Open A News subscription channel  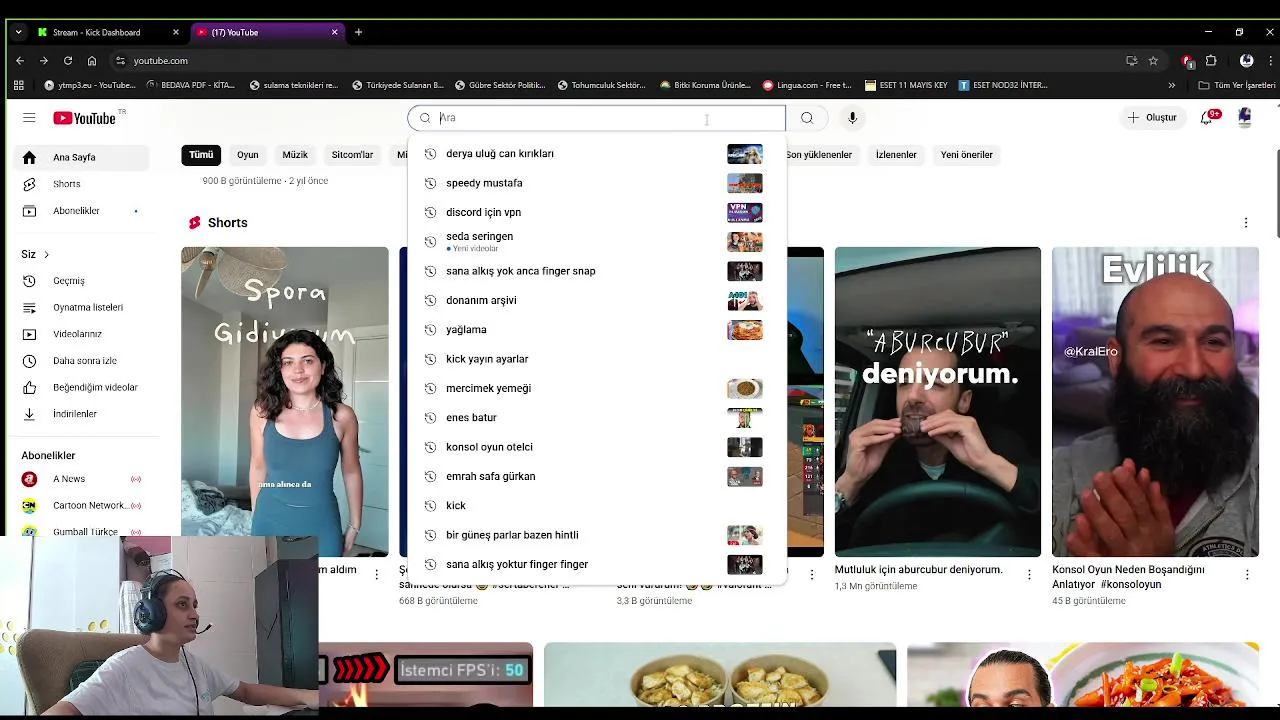point(80,479)
